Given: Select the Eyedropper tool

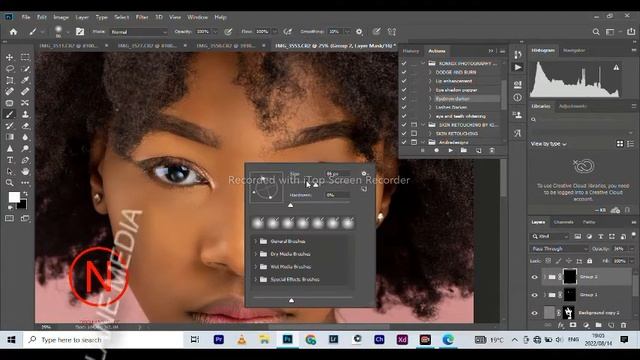Looking at the screenshot, I should coord(25,80).
